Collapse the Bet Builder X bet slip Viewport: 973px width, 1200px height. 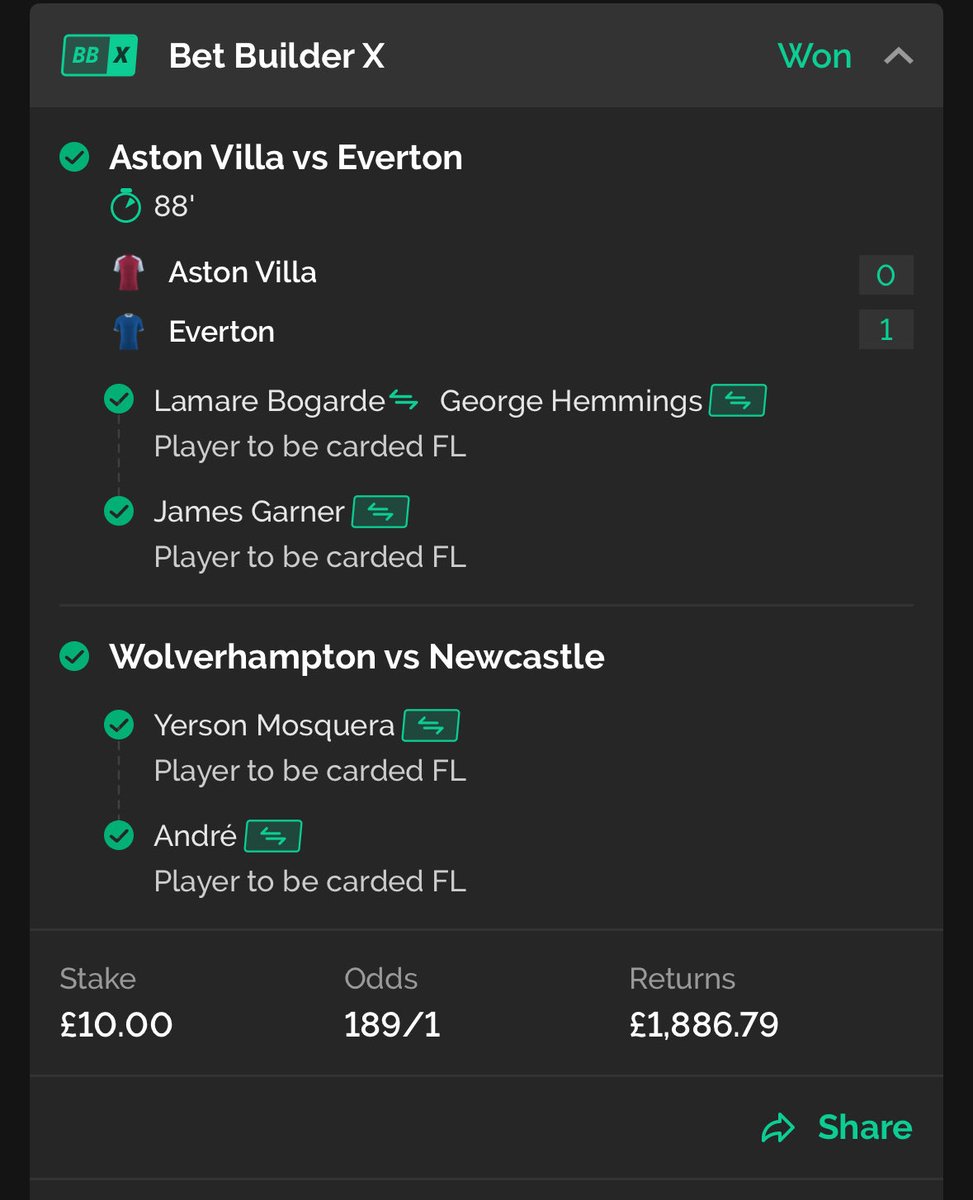(x=898, y=56)
